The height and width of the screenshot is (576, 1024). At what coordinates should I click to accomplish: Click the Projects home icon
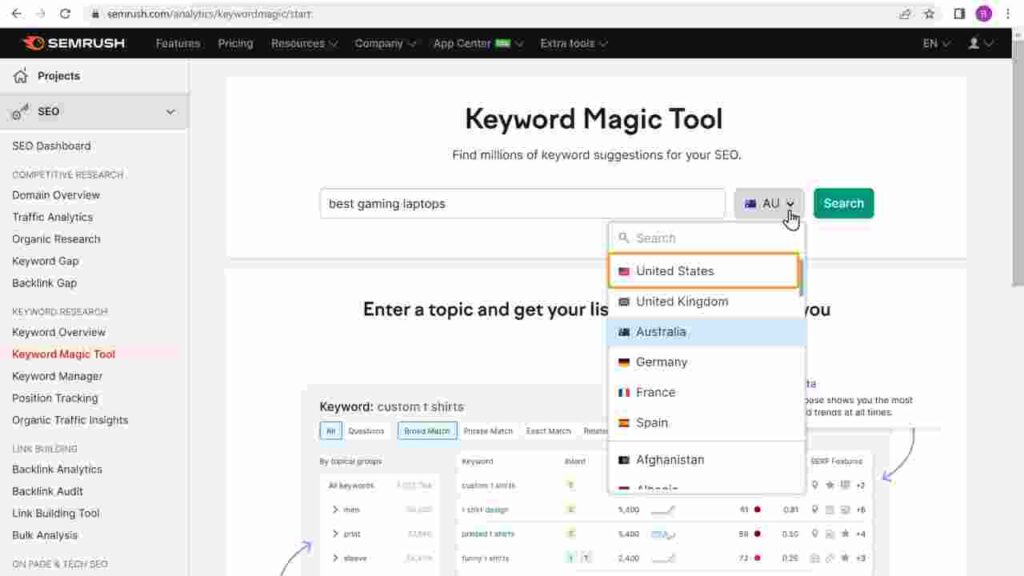[x=20, y=76]
